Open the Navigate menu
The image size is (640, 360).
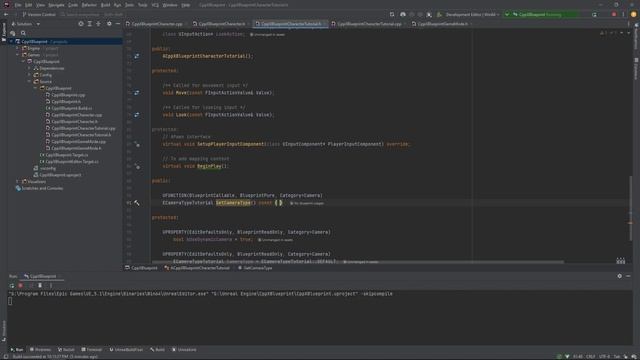point(56,5)
